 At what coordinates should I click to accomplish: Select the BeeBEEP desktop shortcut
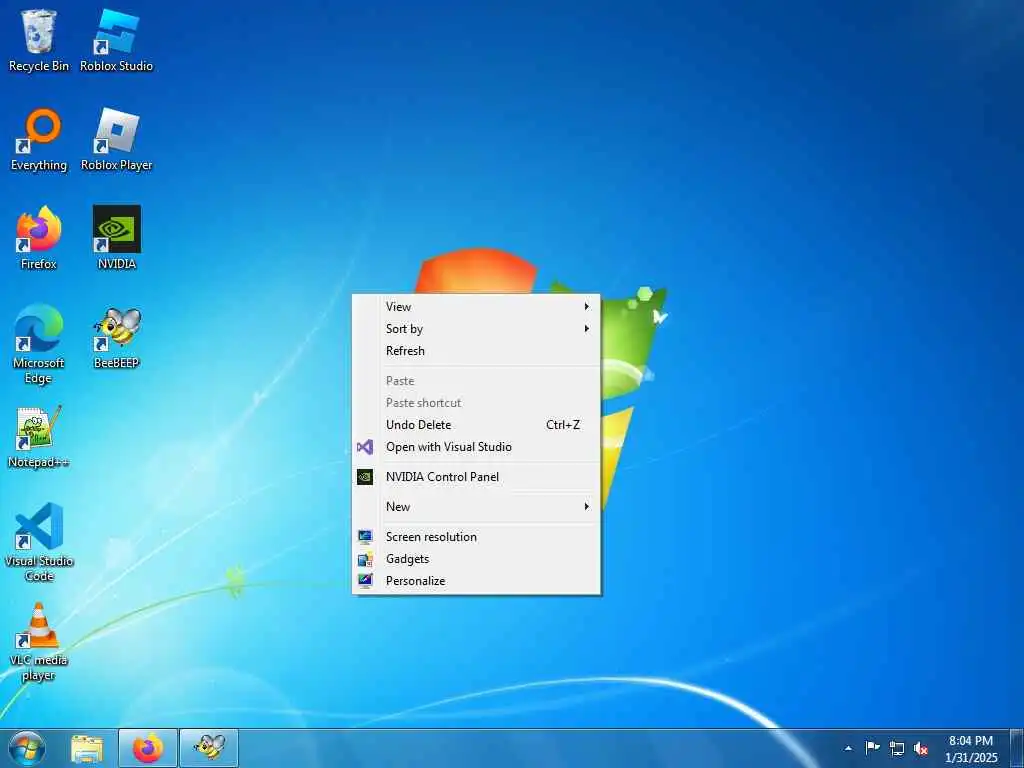coord(116,338)
